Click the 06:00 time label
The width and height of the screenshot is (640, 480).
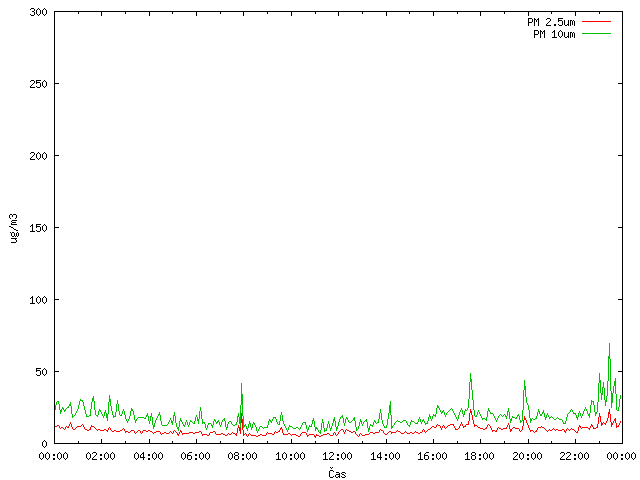point(195,456)
